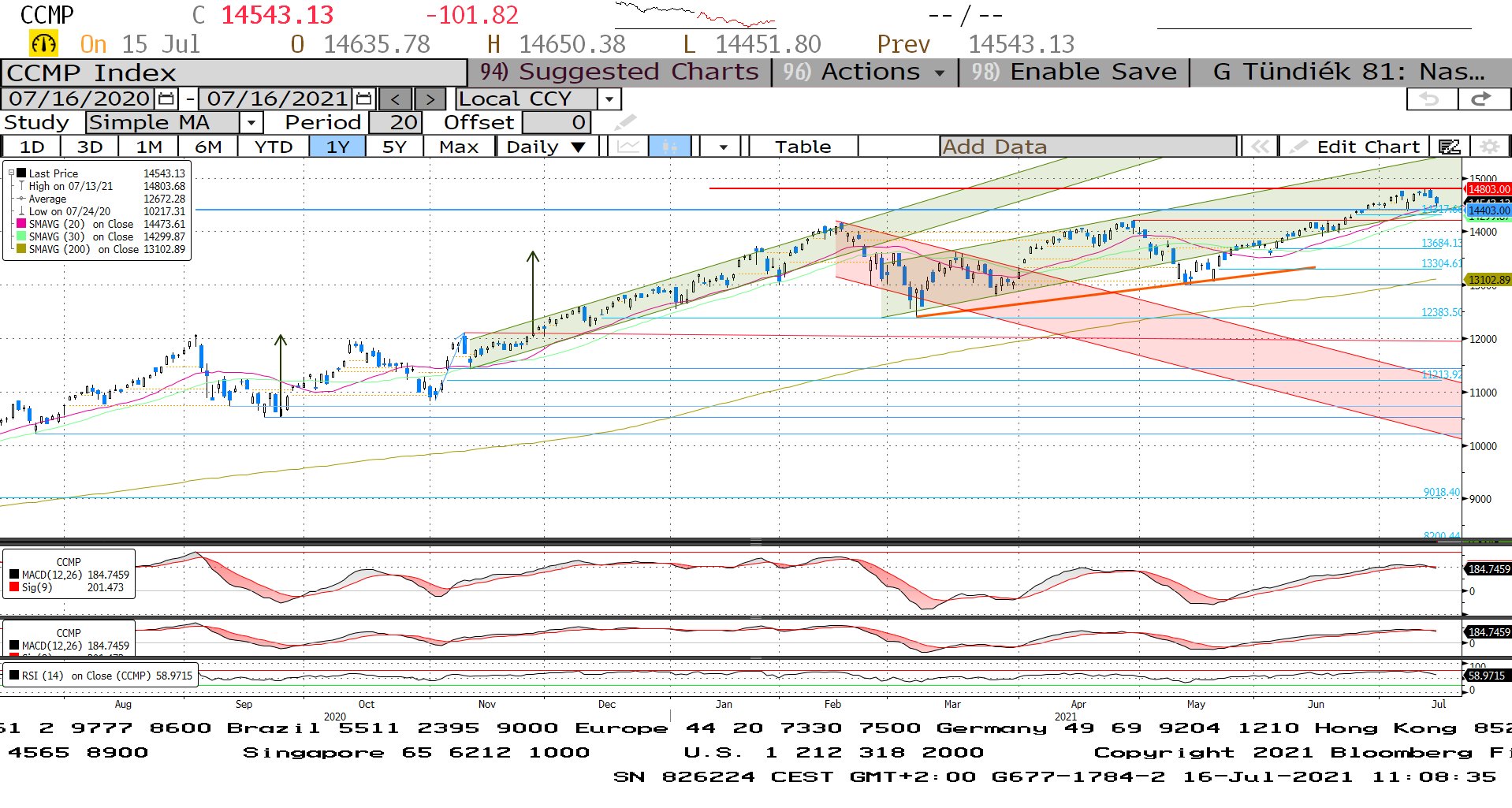Click the Table button
Screen dimensions: 1512x808
803,147
